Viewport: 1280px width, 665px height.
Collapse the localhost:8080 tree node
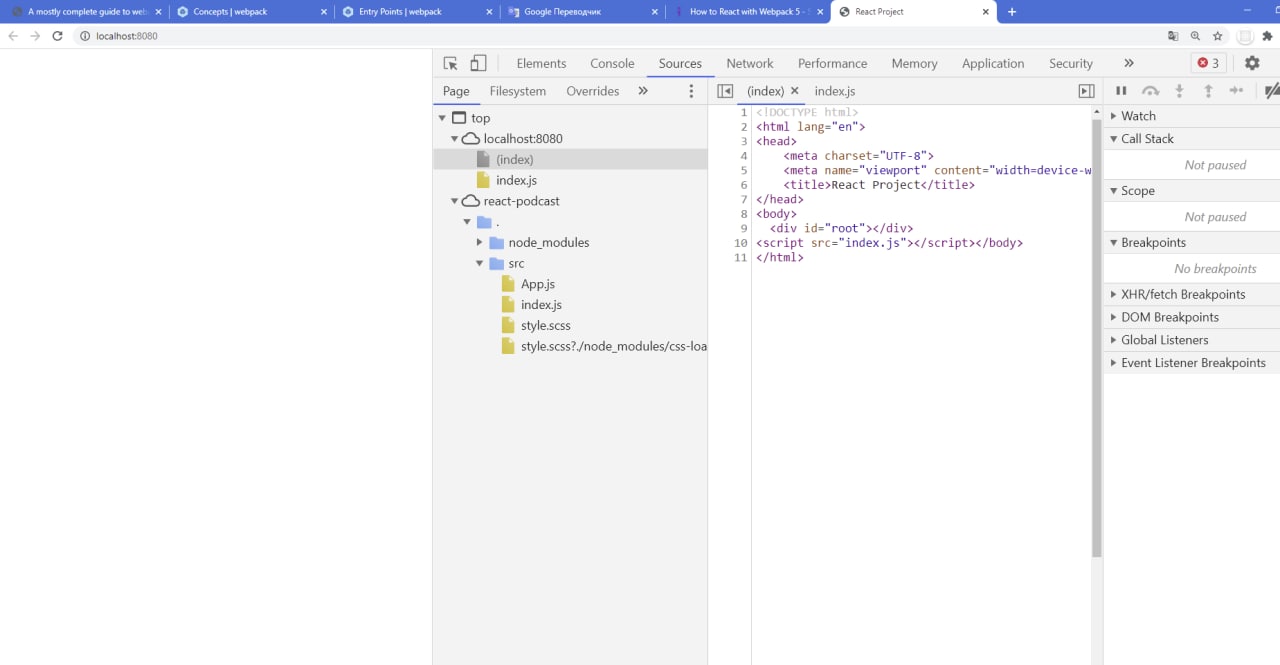click(x=454, y=139)
